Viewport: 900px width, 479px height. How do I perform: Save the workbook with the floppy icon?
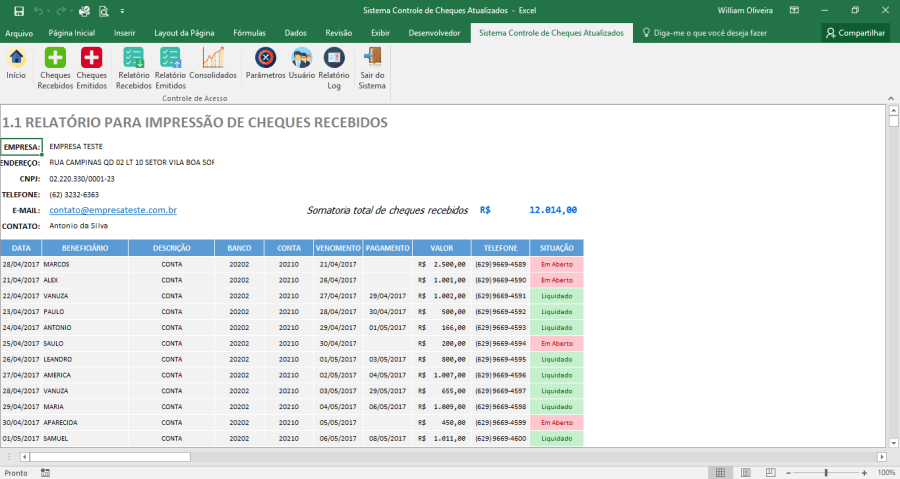click(19, 10)
